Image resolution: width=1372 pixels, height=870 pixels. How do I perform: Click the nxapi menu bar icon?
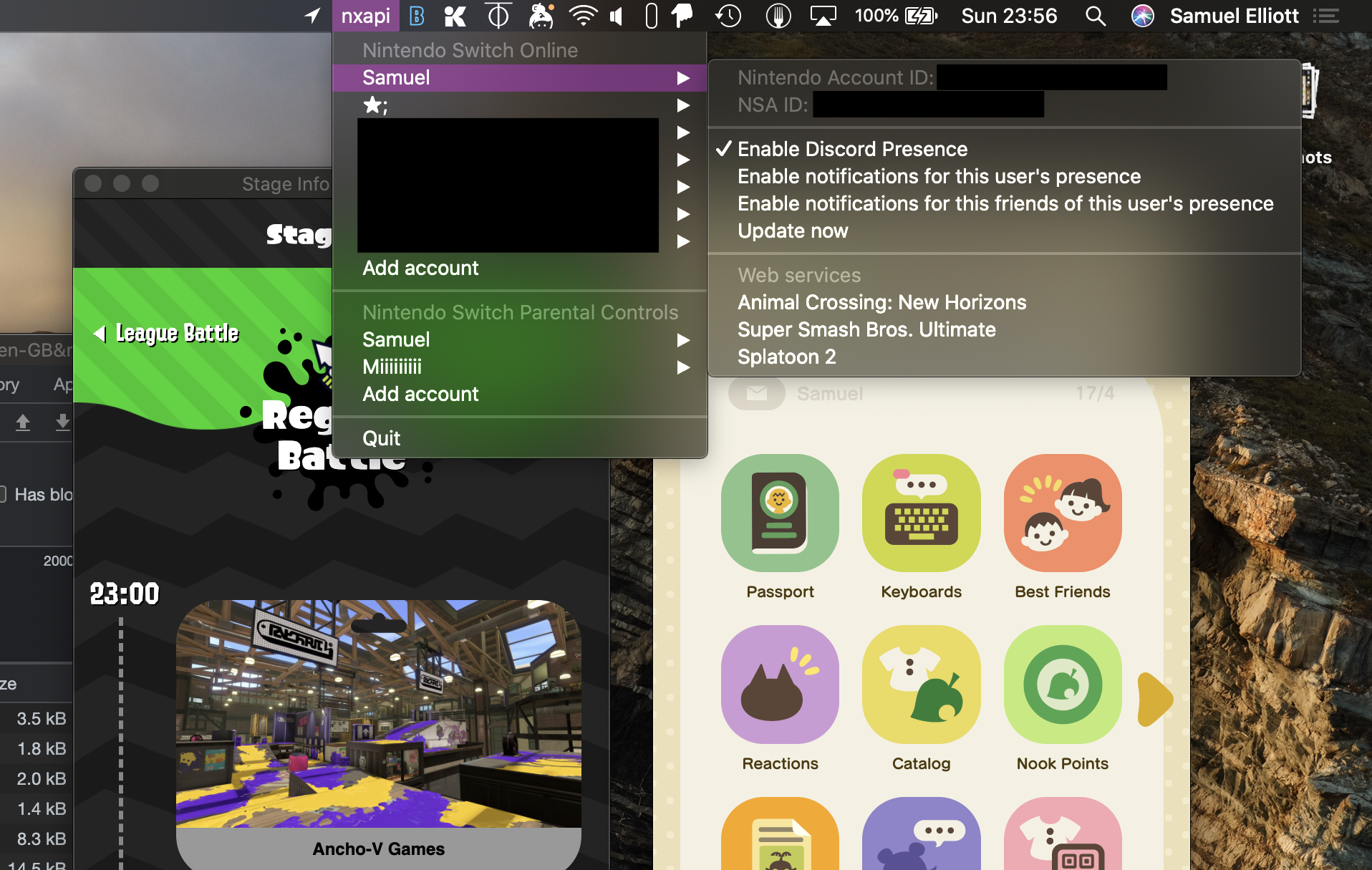point(365,15)
